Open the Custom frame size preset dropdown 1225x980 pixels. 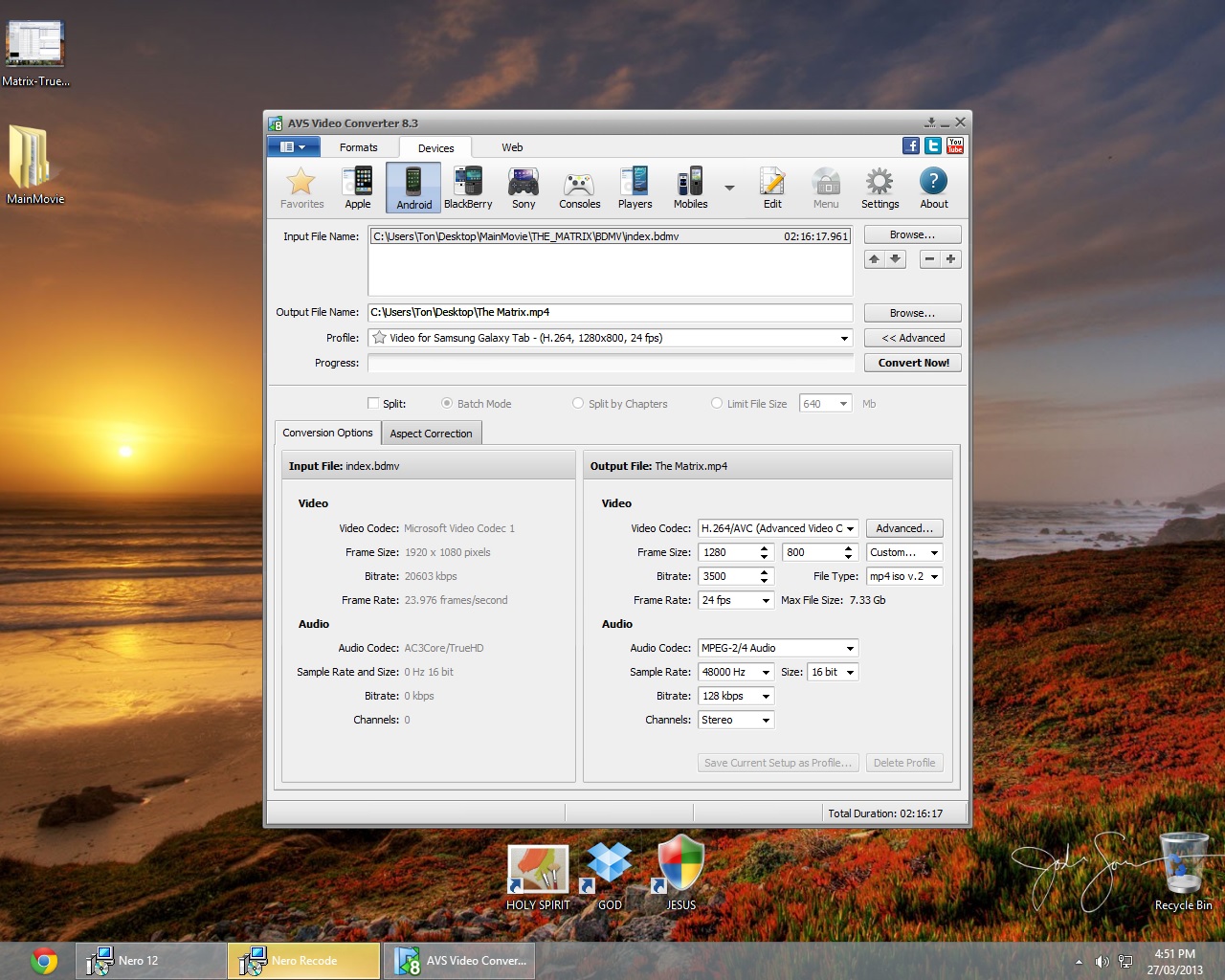coord(904,552)
